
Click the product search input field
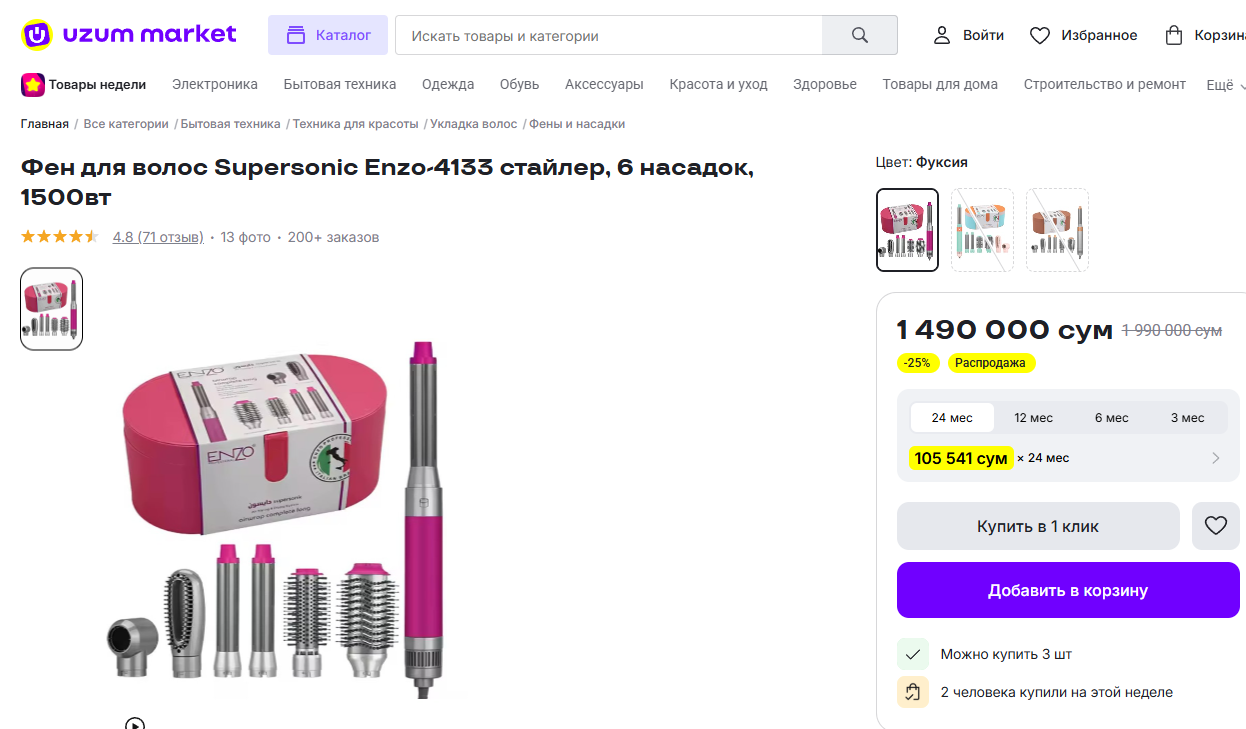pos(608,35)
